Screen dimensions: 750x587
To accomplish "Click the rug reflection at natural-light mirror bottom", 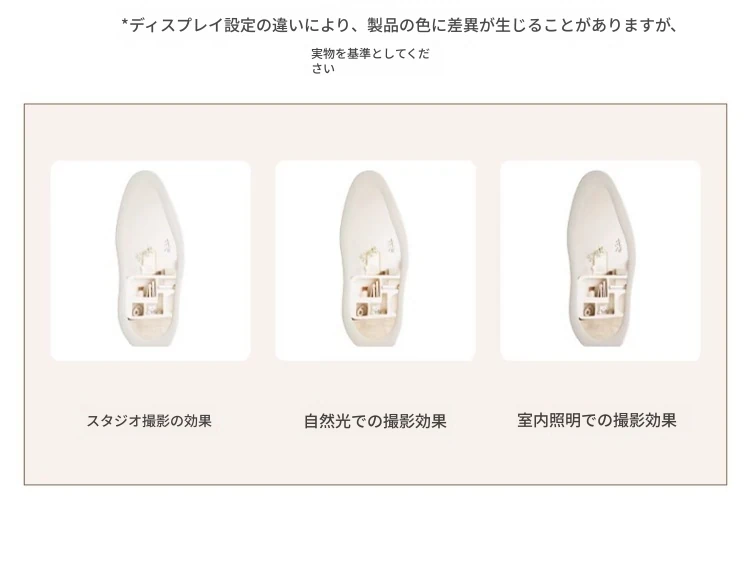I will [x=373, y=330].
